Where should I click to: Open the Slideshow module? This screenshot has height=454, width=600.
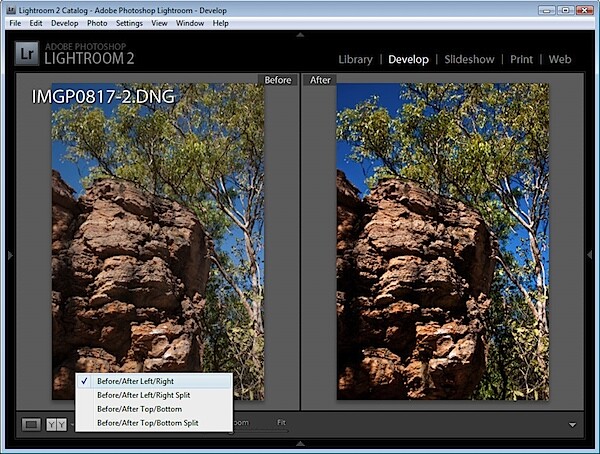469,59
